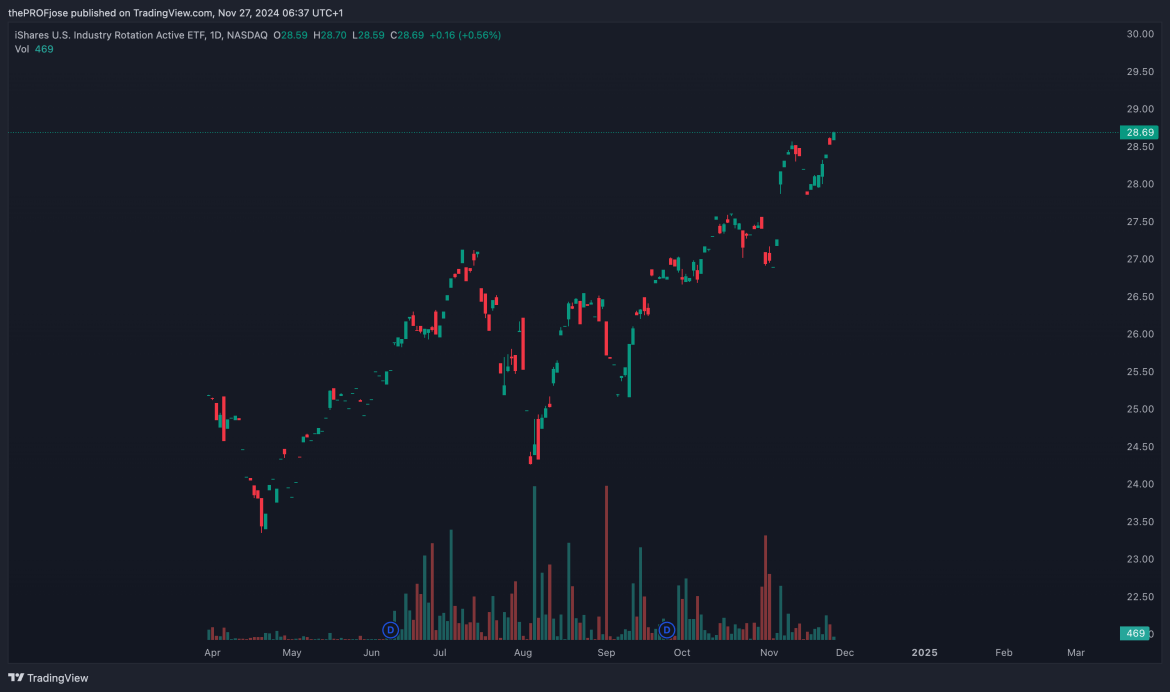Select the 2025 label on the date axis
This screenshot has width=1170, height=692.
923,652
